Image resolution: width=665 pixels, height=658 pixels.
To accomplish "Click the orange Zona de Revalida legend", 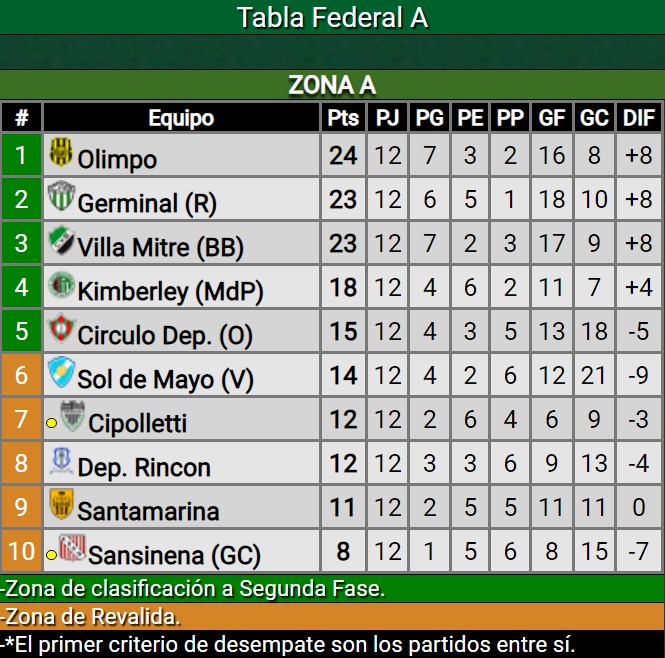I will click(x=332, y=616).
